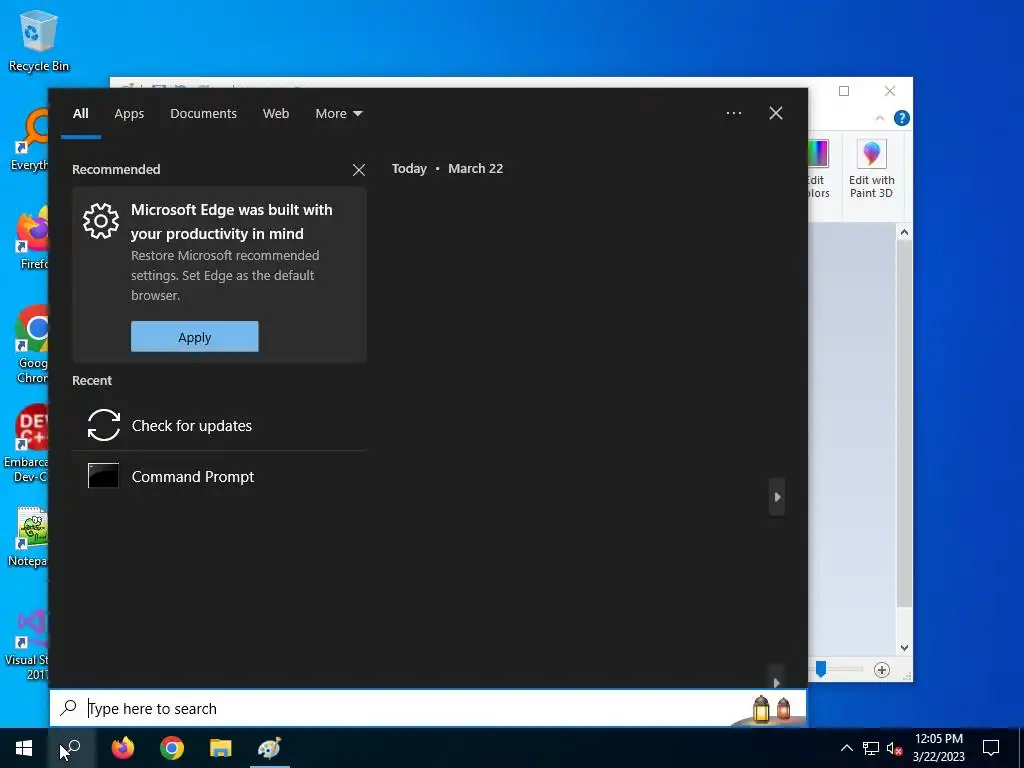Screen dimensions: 1024x768
Task: Open Edit colors in Paint ribbon
Action: coord(818,169)
